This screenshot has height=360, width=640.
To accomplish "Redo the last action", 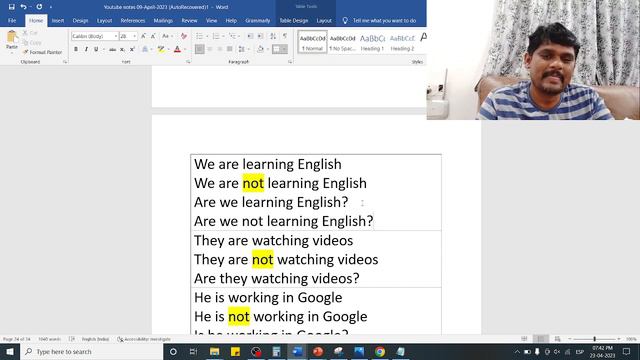I will pos(39,7).
